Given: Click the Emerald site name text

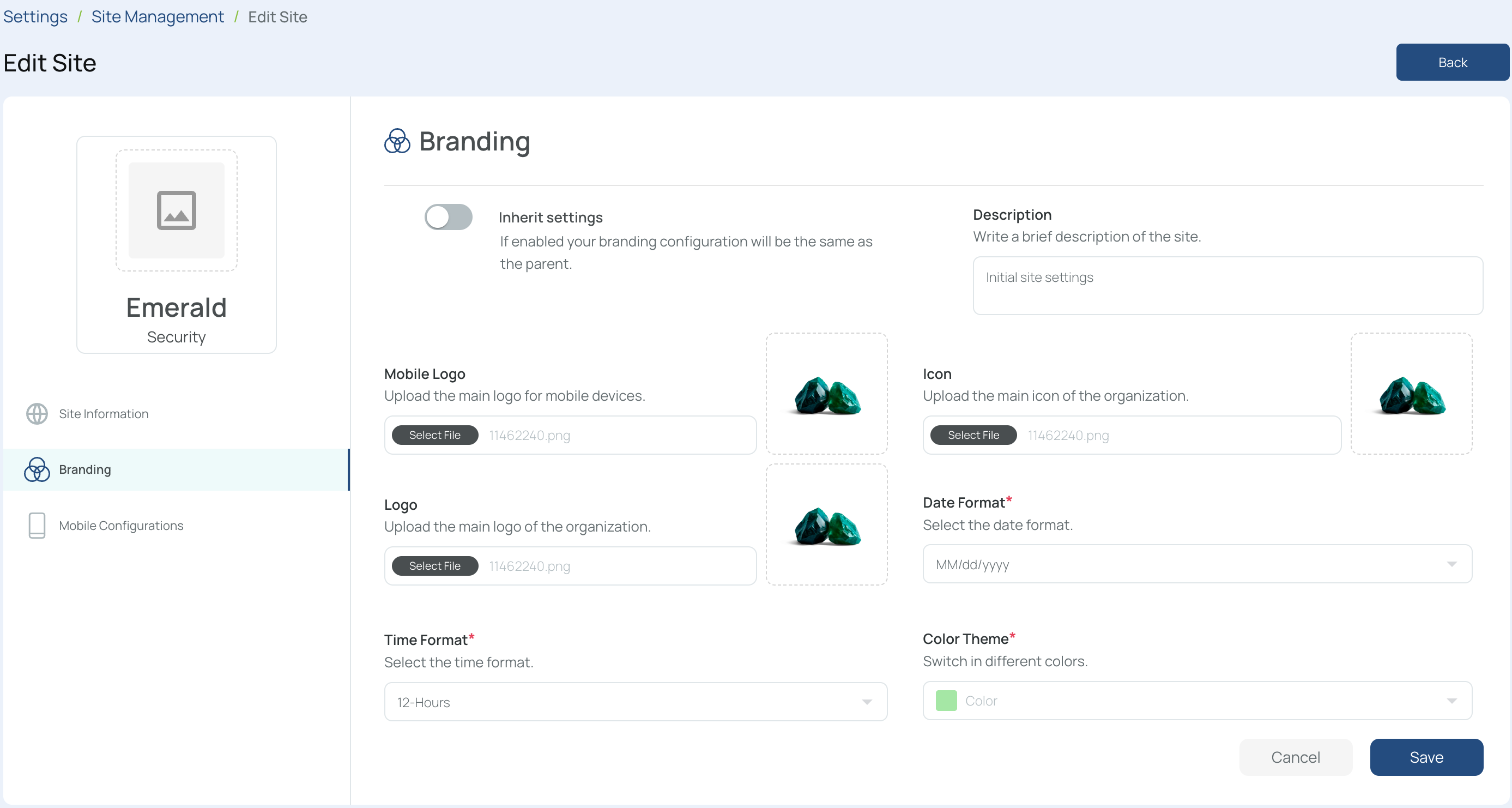Looking at the screenshot, I should [177, 307].
